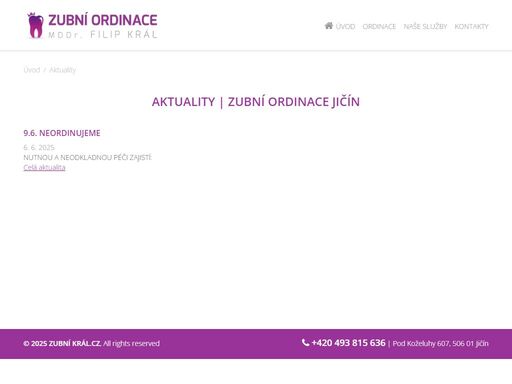Click the Aktuality breadcrumb
Screen dimensions: 512x384
coord(63,70)
